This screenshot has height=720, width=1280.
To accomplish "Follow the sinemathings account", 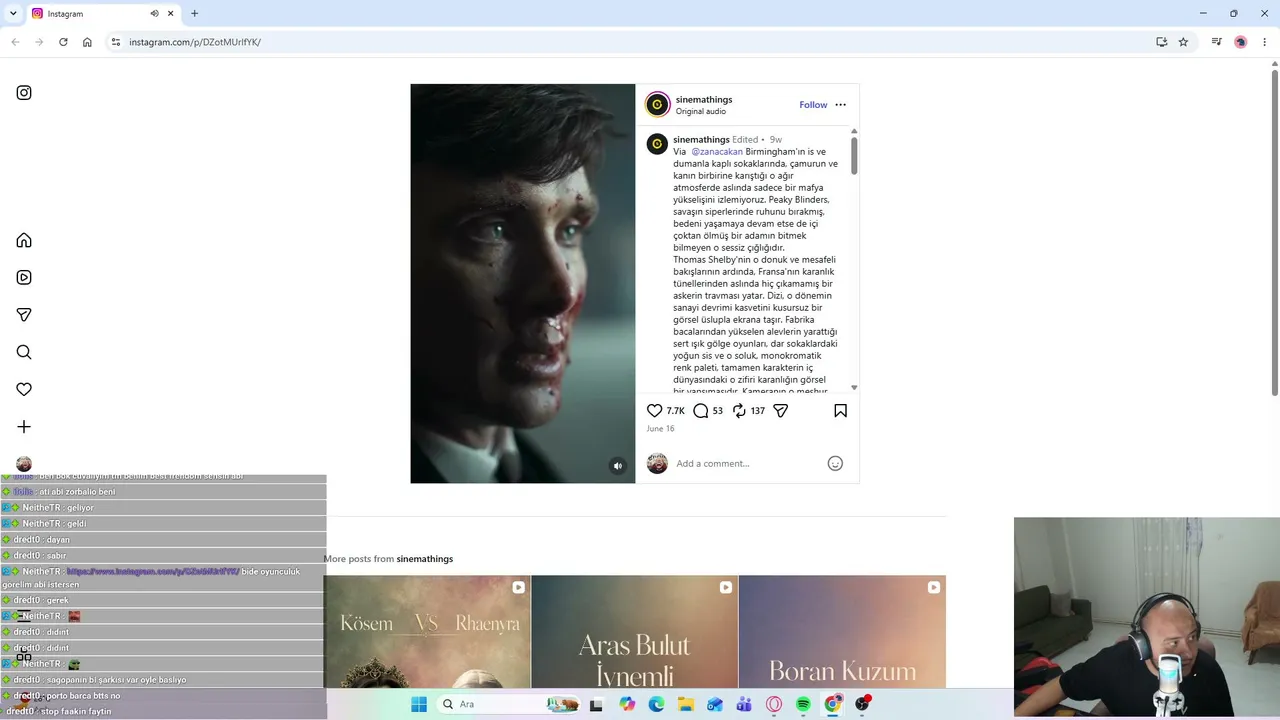I will [813, 105].
